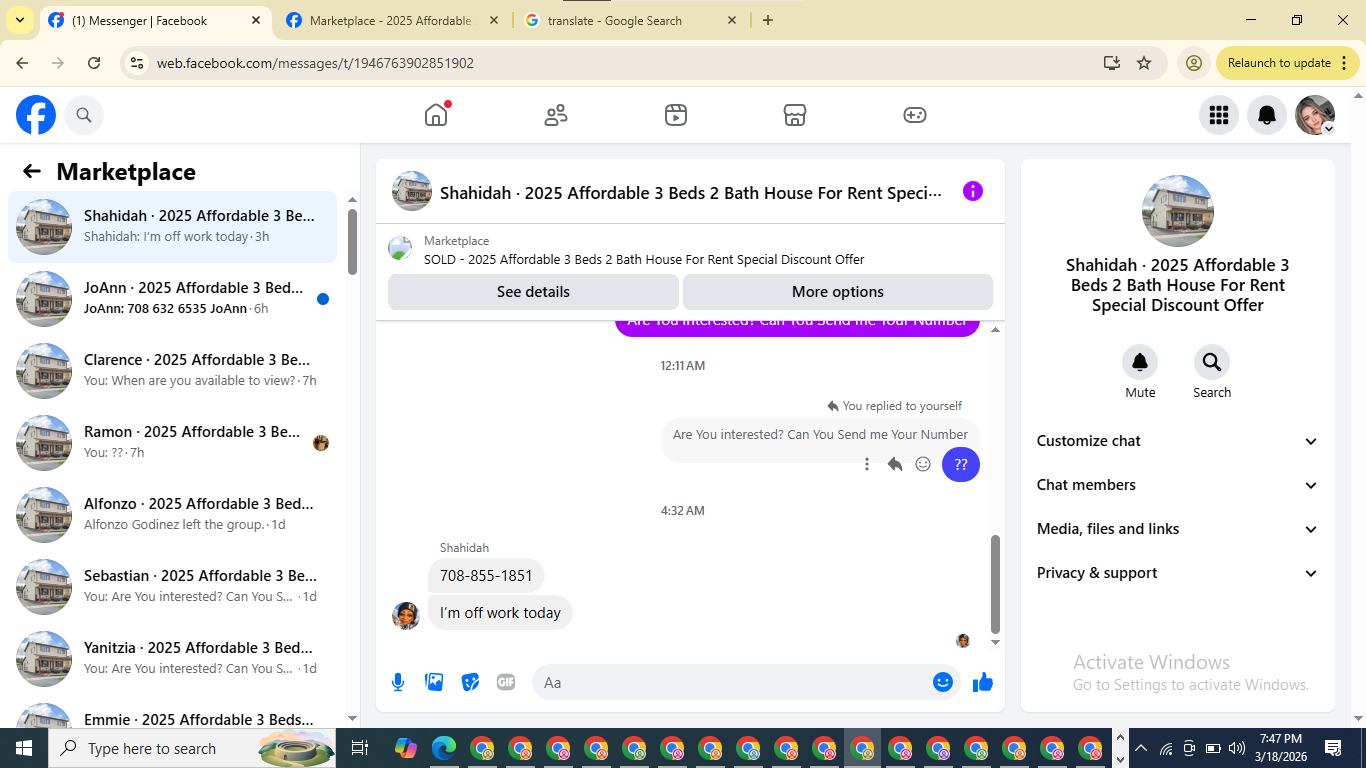Click More options button
Screen dimensions: 1366x768
point(838,292)
